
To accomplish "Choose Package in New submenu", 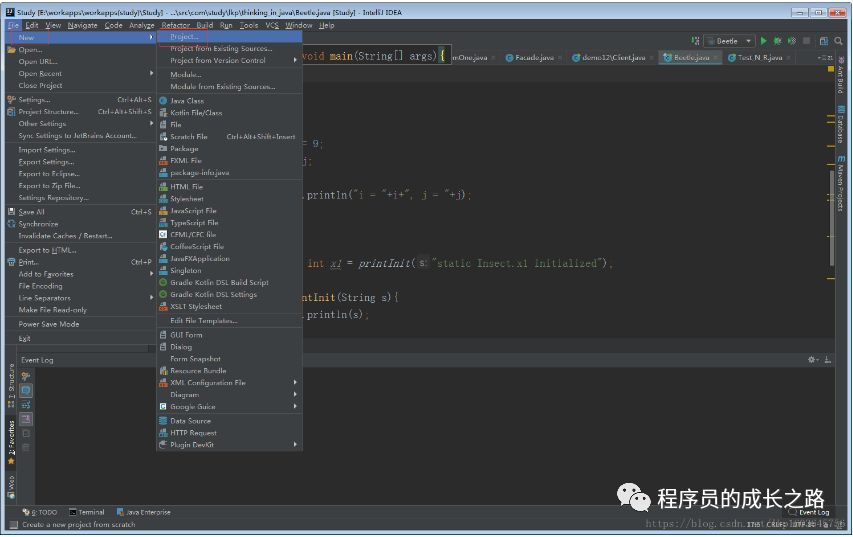I will point(229,149).
